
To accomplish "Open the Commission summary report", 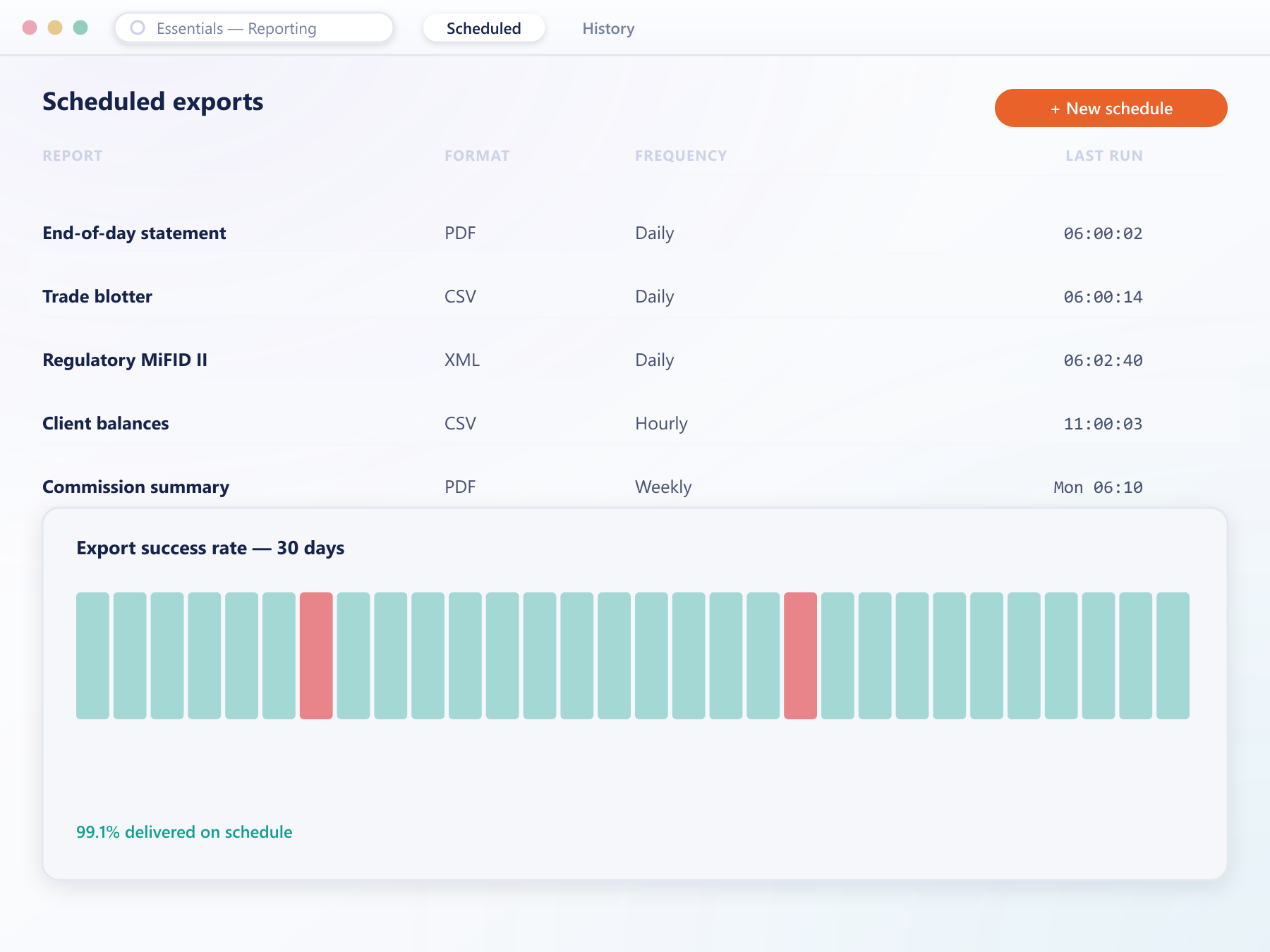I will 136,487.
